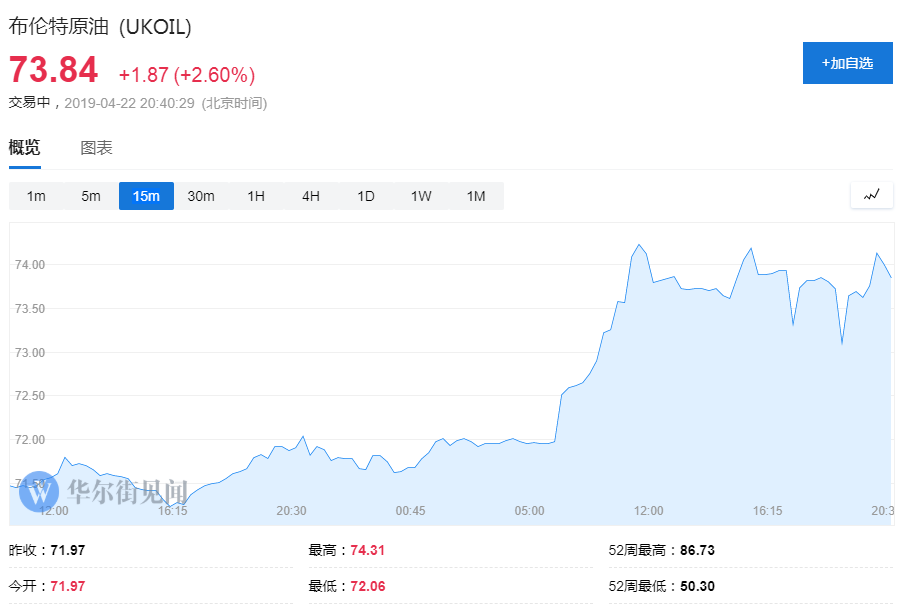Viewport: 905px width, 615px height.
Task: Click the 布伦特原油 (UKOIL) title
Action: pos(100,27)
